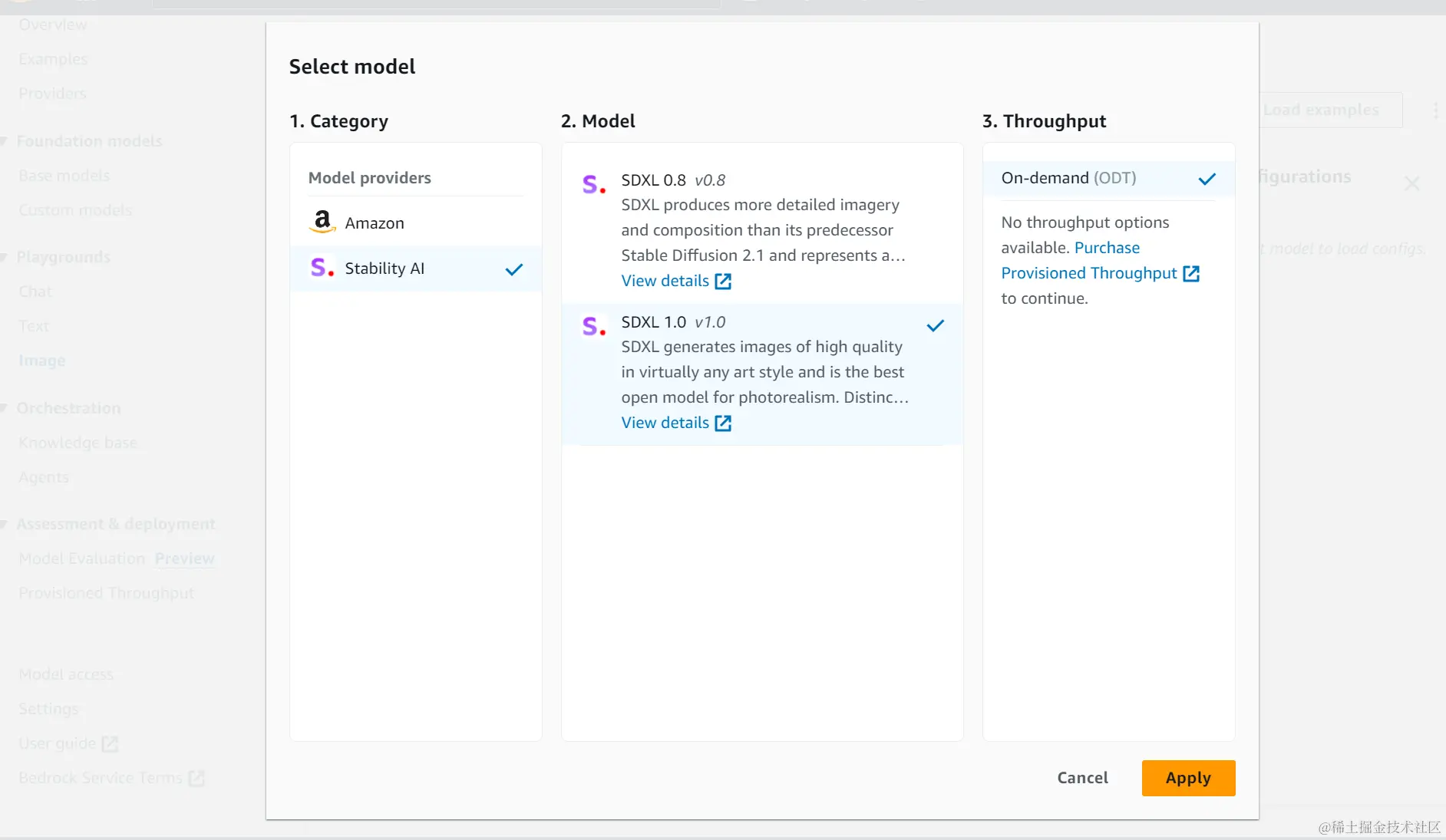The width and height of the screenshot is (1446, 840).
Task: Open Overview in the sidebar
Action: coord(53,25)
